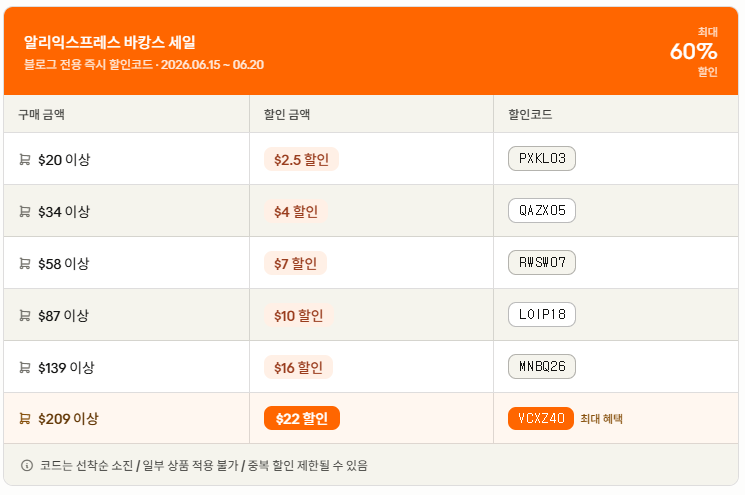Select the $4 할인 badge
Screen dimensions: 745x495
coord(296,211)
